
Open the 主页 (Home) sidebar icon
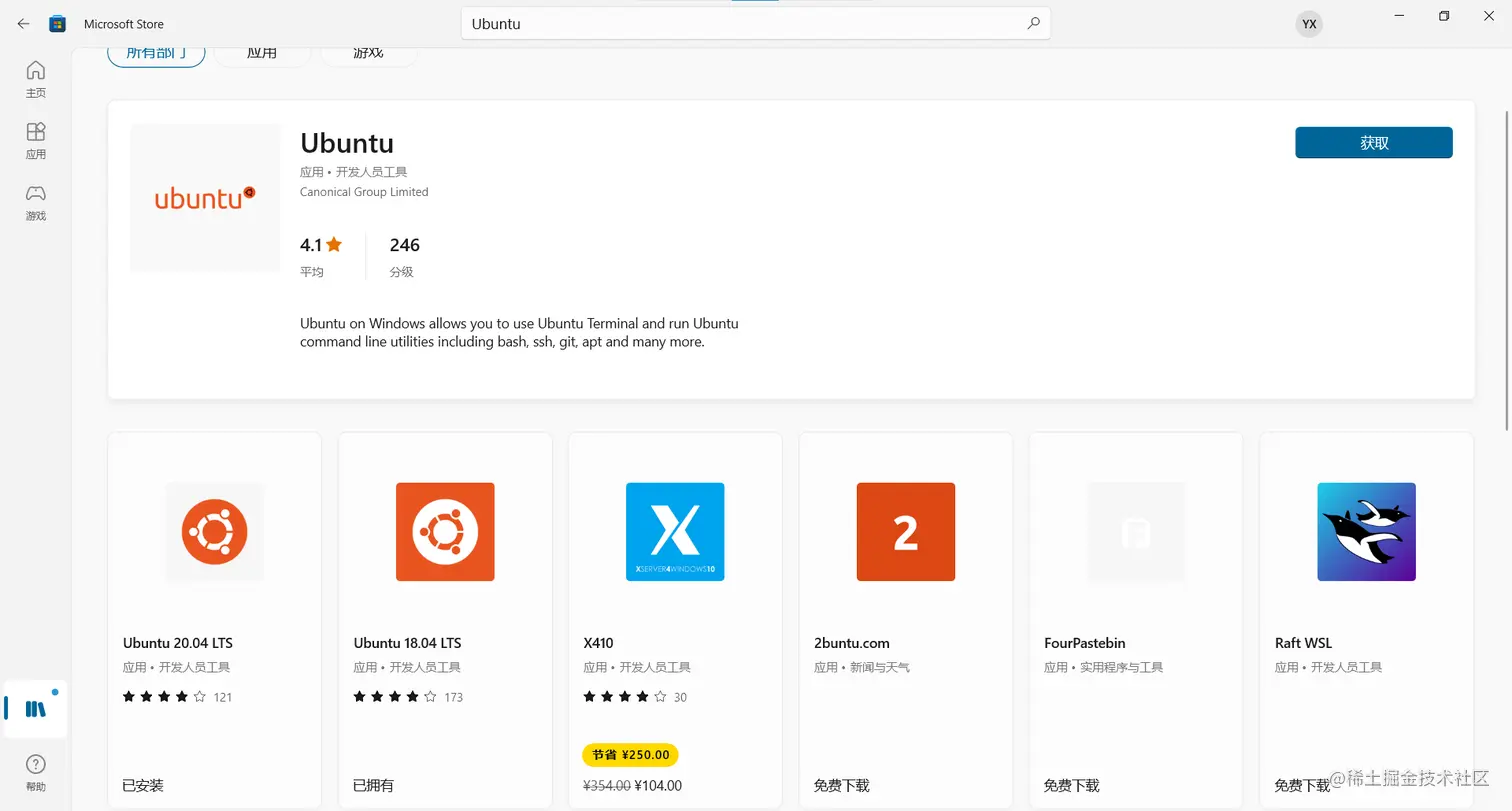click(x=35, y=77)
